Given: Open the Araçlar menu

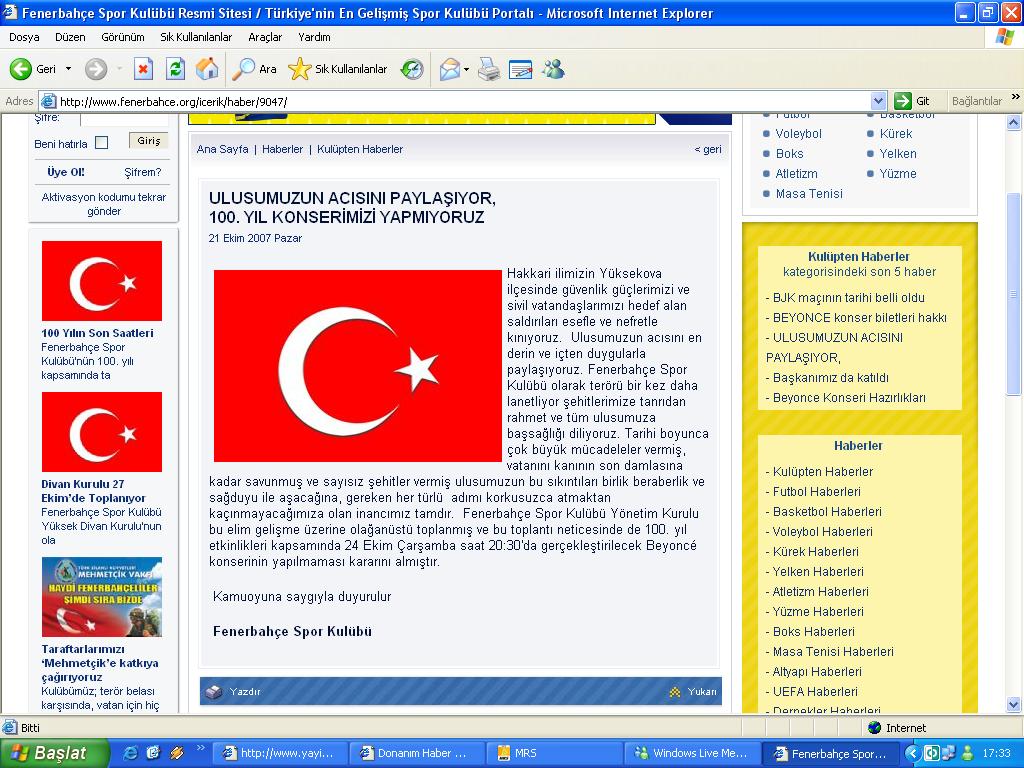Looking at the screenshot, I should (x=265, y=37).
